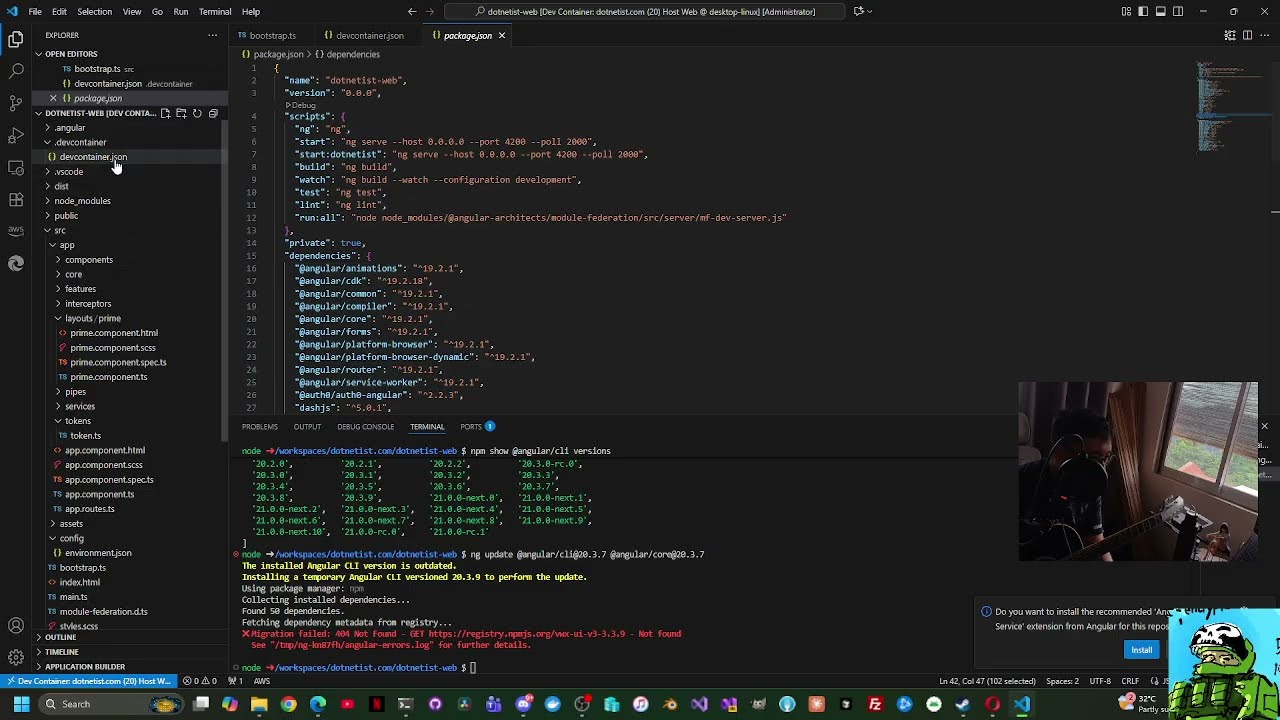Click the Customize Layout icon
The image size is (1280, 720).
[x=1127, y=11]
